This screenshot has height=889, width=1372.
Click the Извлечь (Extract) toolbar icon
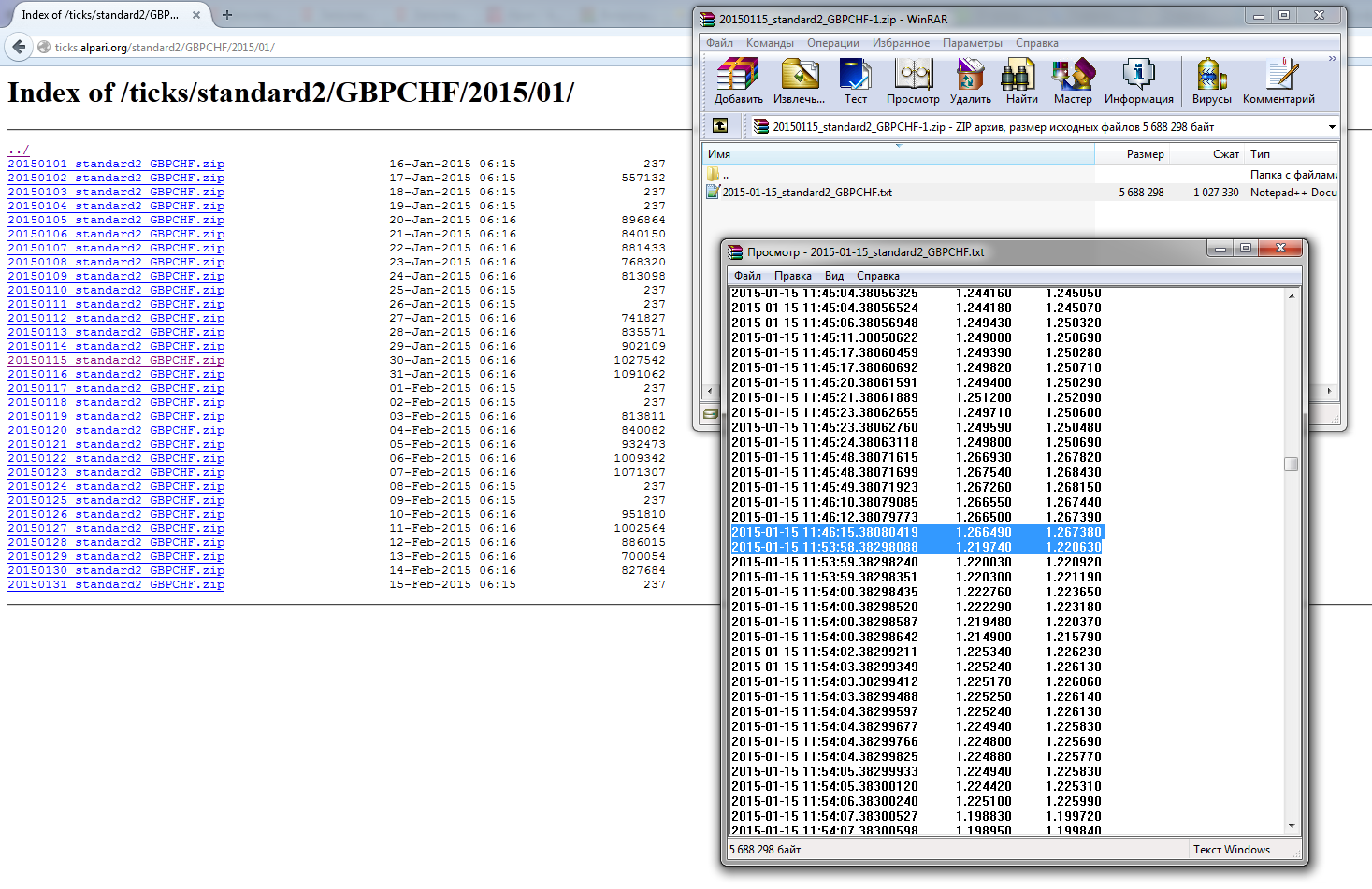[799, 80]
